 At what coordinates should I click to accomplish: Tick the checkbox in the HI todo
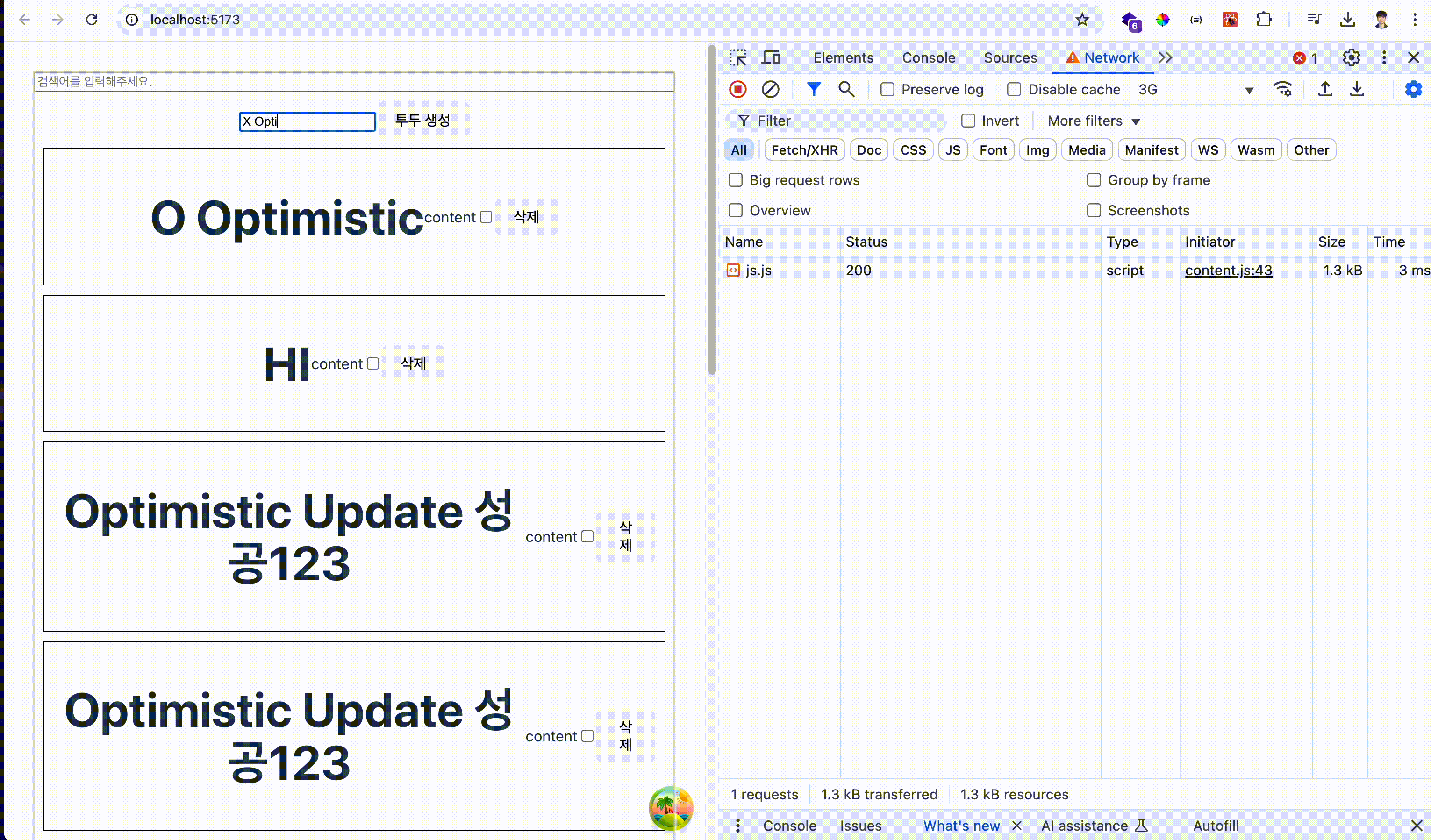click(373, 363)
